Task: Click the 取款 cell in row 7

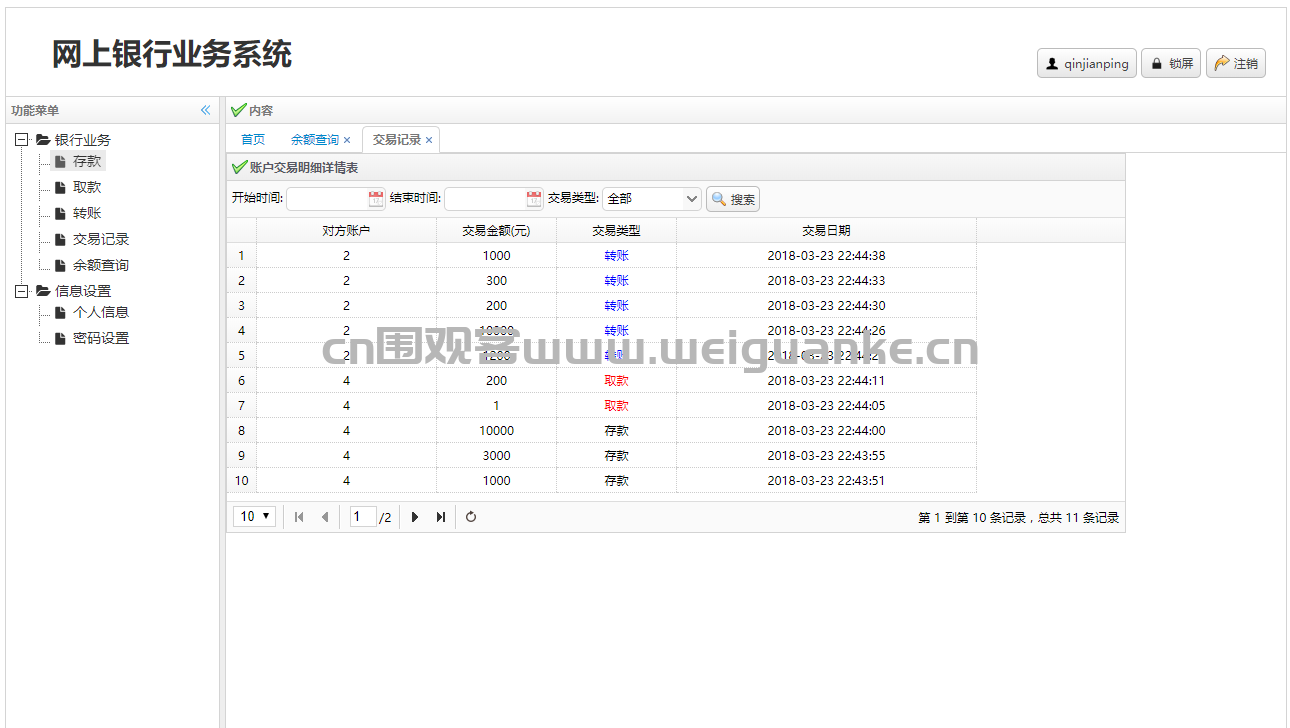Action: (x=616, y=405)
